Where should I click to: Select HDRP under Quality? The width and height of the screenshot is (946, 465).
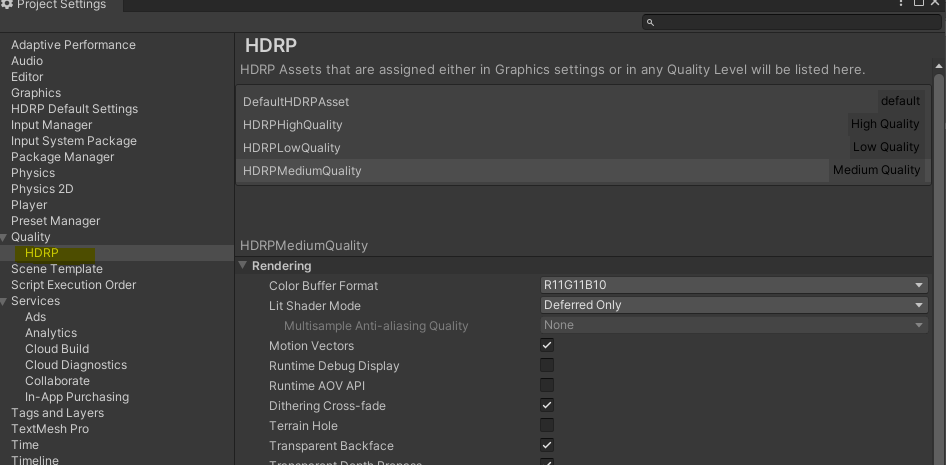click(42, 253)
